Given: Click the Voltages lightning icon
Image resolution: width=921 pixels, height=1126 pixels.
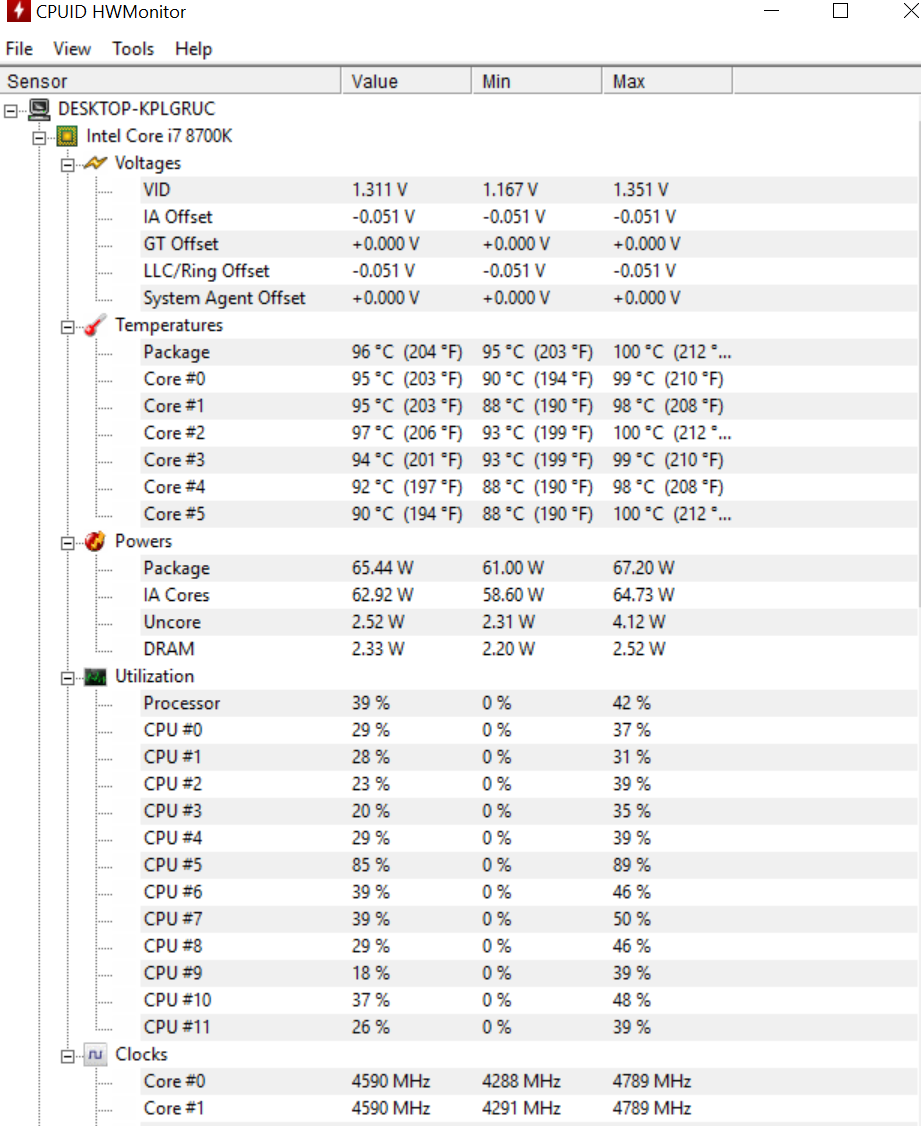Looking at the screenshot, I should pyautogui.click(x=96, y=163).
